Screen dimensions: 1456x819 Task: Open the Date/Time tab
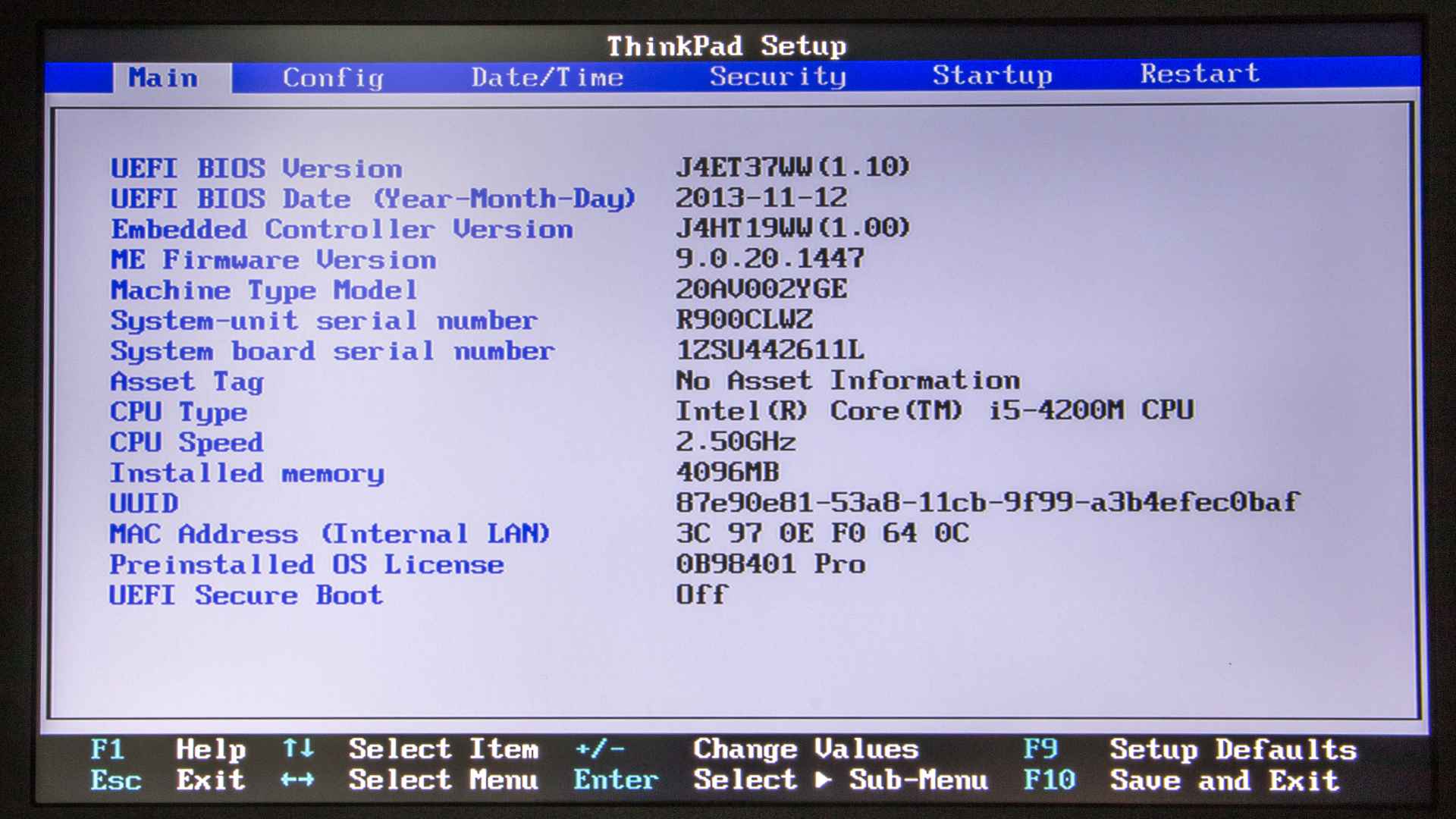coord(546,76)
